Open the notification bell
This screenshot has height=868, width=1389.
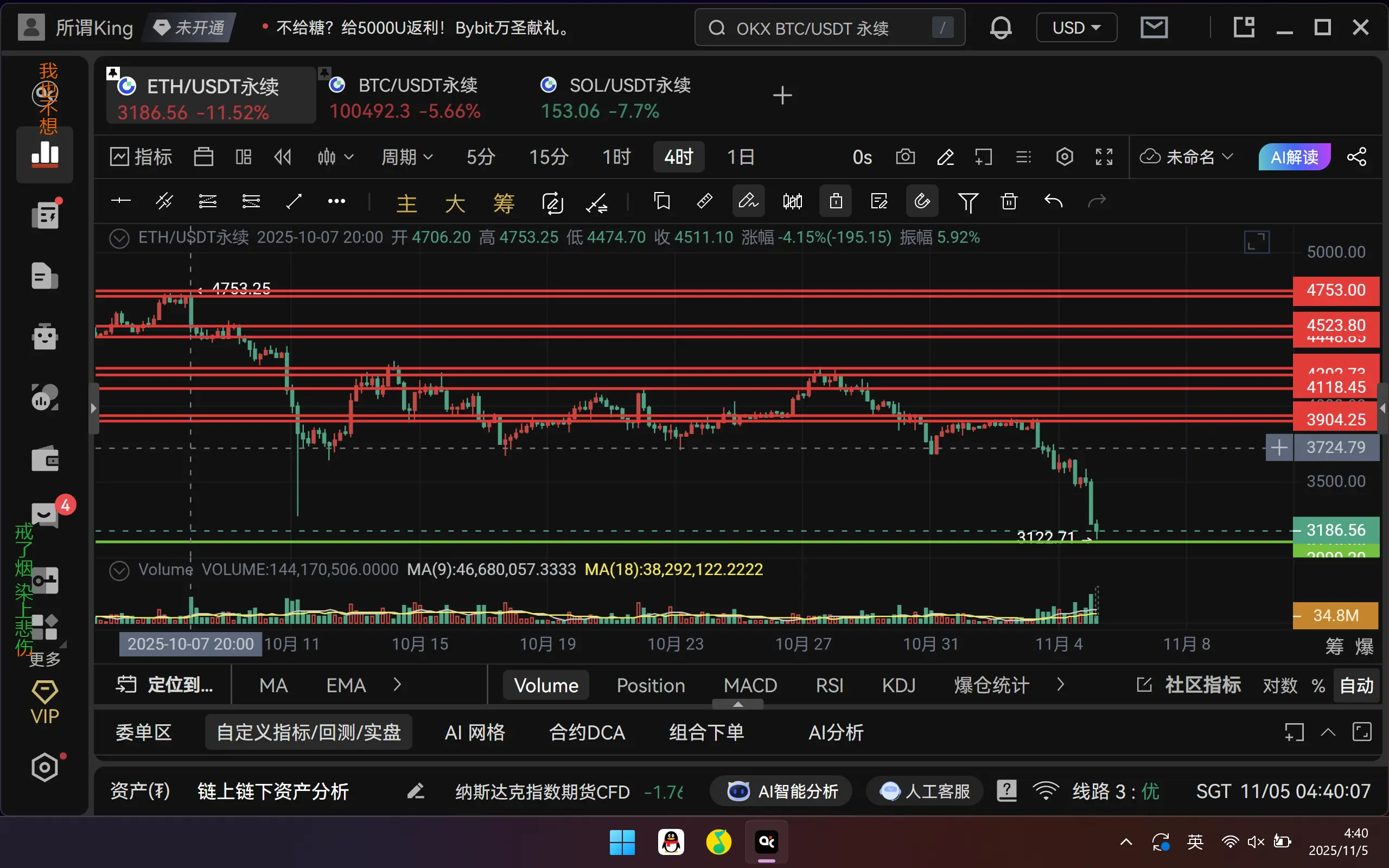click(1001, 28)
